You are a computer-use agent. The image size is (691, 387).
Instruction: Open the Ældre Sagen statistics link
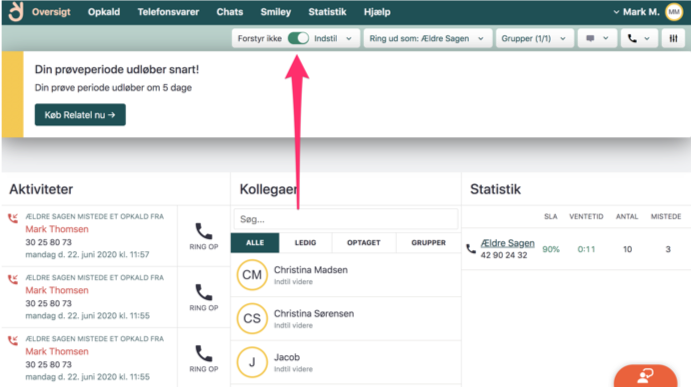tap(507, 243)
